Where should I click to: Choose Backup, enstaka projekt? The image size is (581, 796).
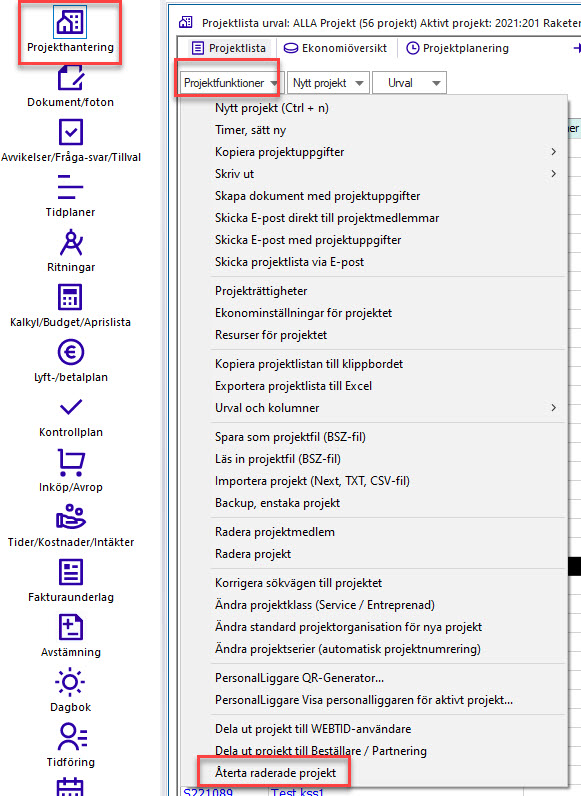pos(277,503)
